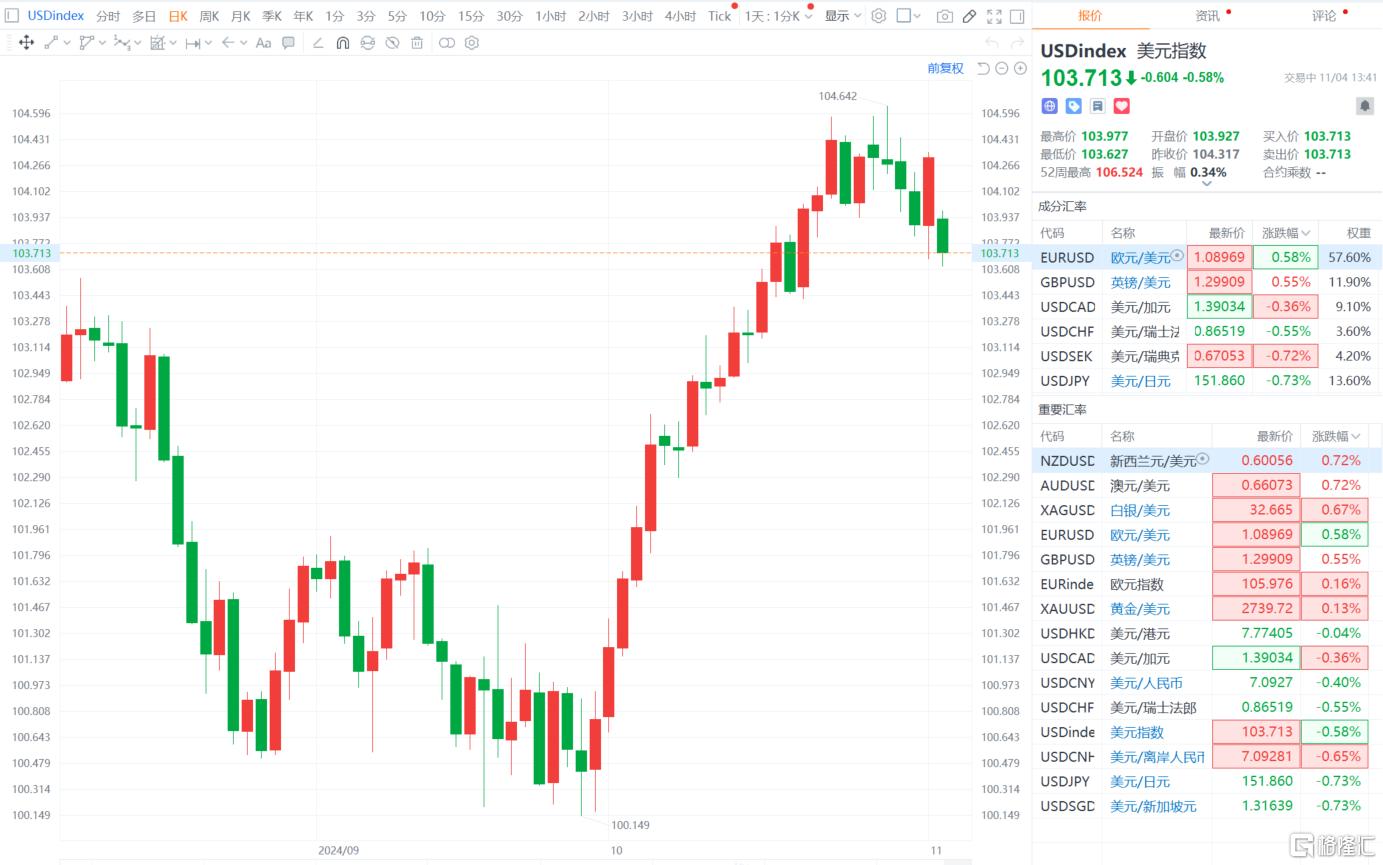Enter fullscreen chart mode
This screenshot has height=865, width=1383.
point(994,16)
